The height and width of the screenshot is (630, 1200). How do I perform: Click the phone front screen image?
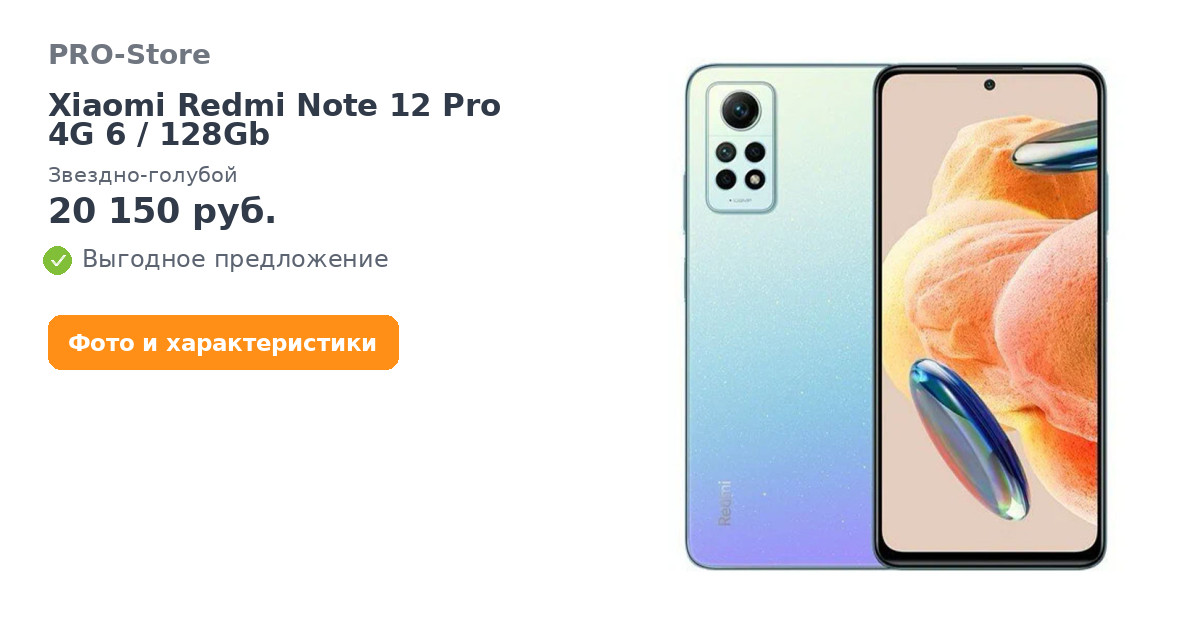989,317
